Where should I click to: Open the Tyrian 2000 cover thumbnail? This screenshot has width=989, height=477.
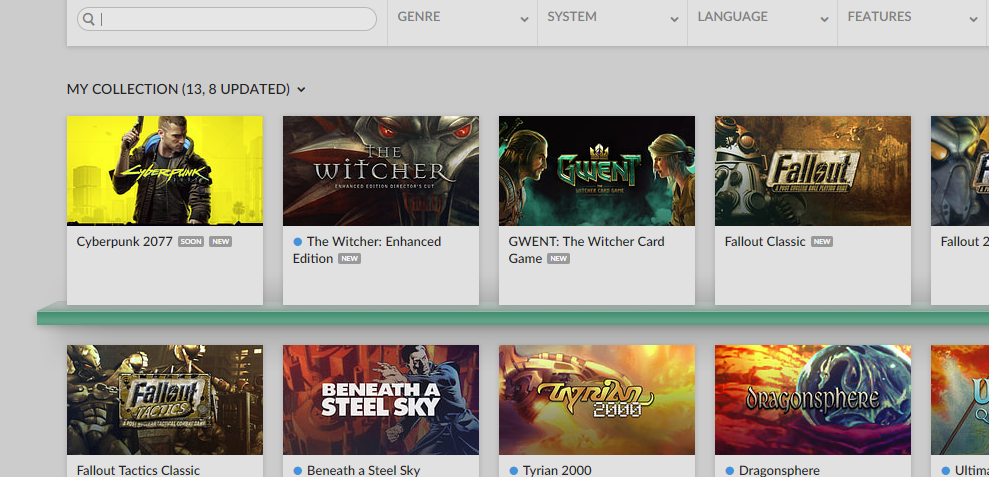click(x=597, y=400)
